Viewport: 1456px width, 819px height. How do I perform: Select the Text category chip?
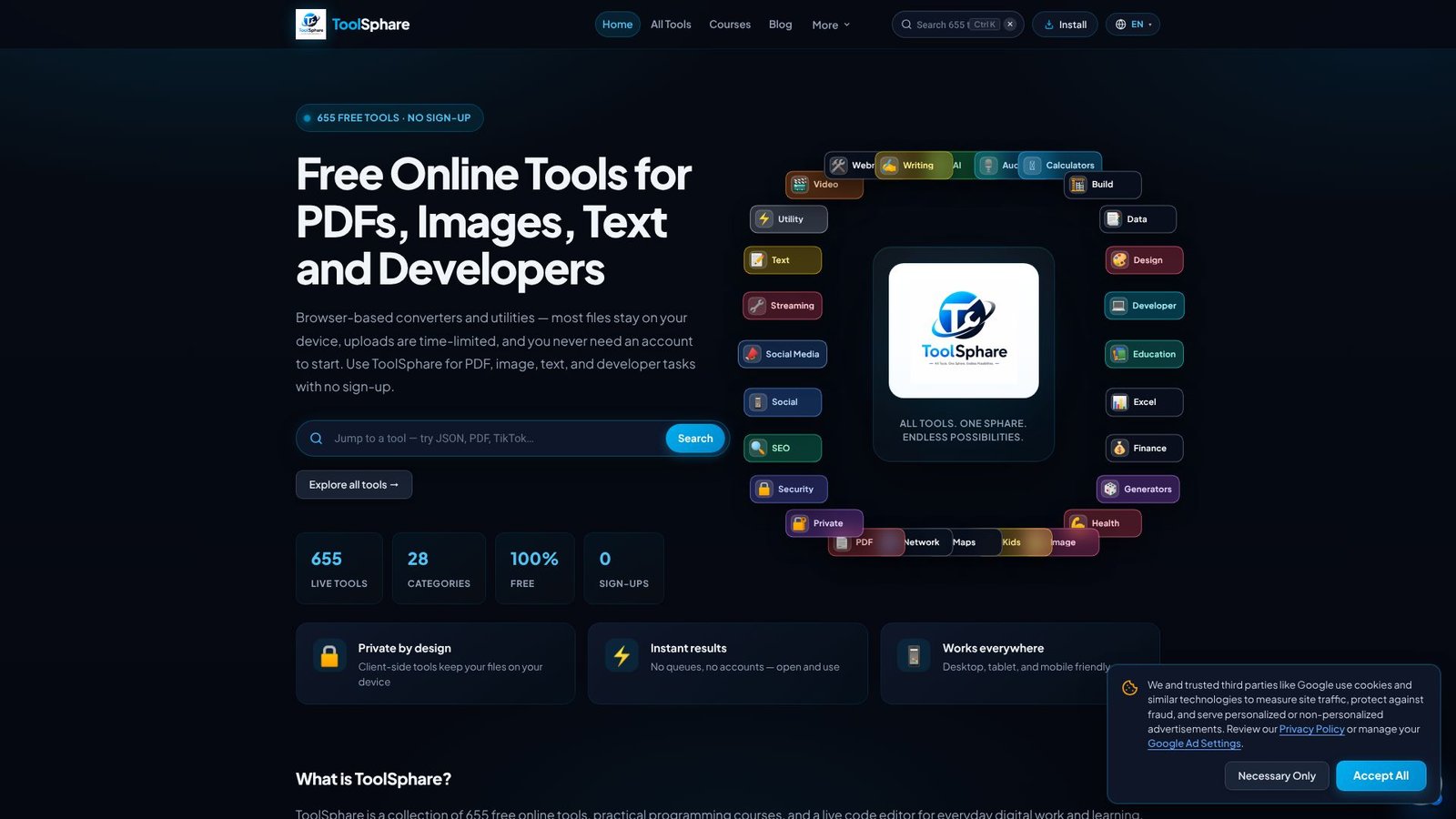click(x=783, y=260)
